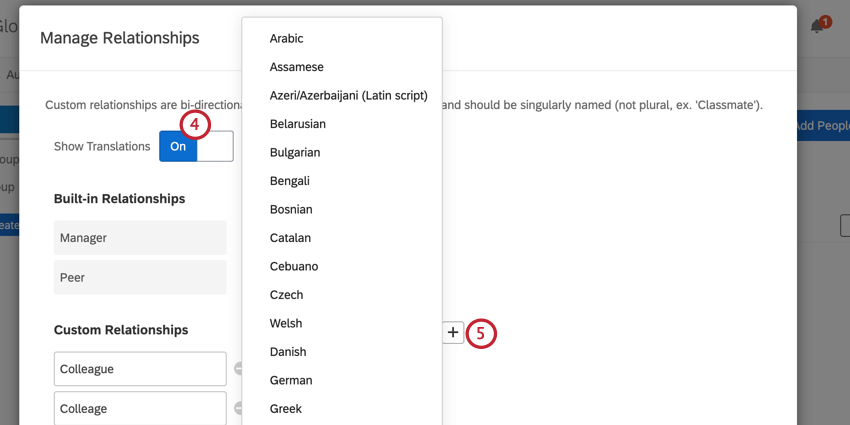Image resolution: width=850 pixels, height=425 pixels.
Task: Select Cebuano from the list
Action: click(x=294, y=266)
